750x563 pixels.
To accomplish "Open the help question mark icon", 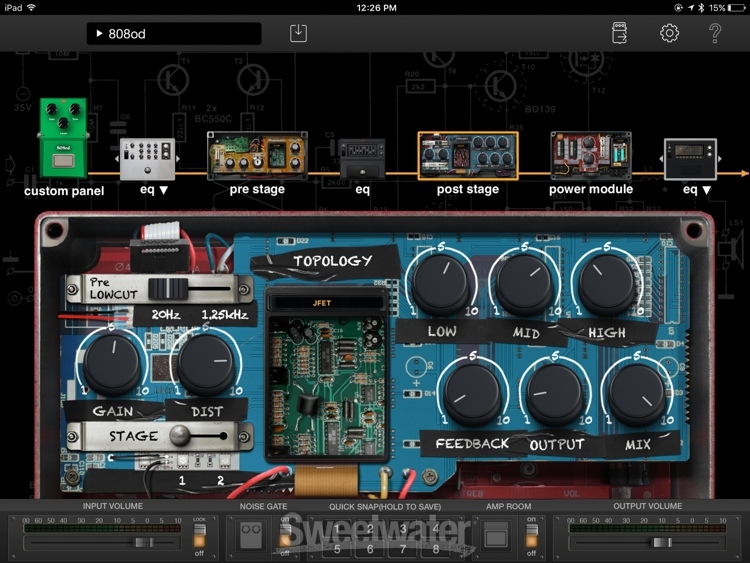I will (x=715, y=33).
